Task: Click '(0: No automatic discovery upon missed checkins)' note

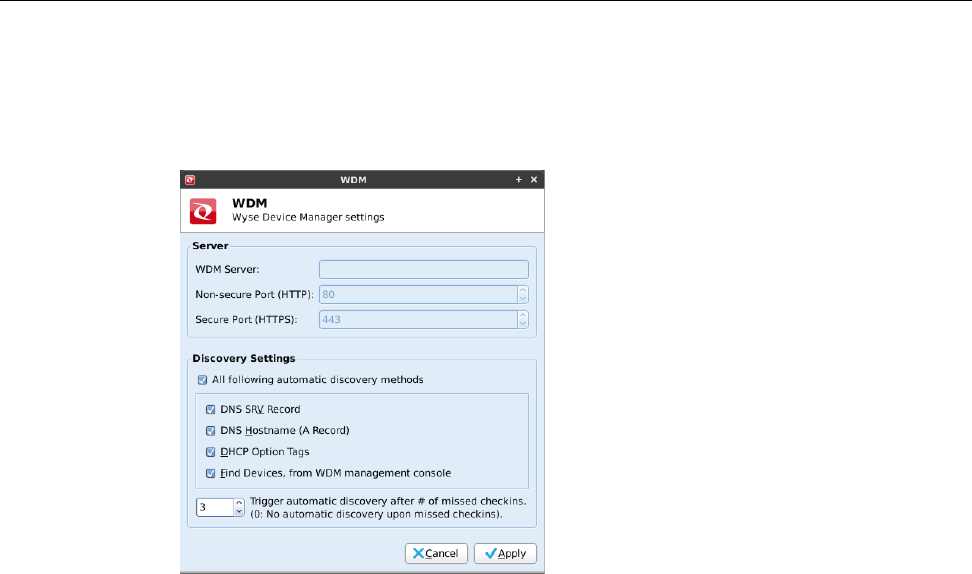Action: click(376, 514)
